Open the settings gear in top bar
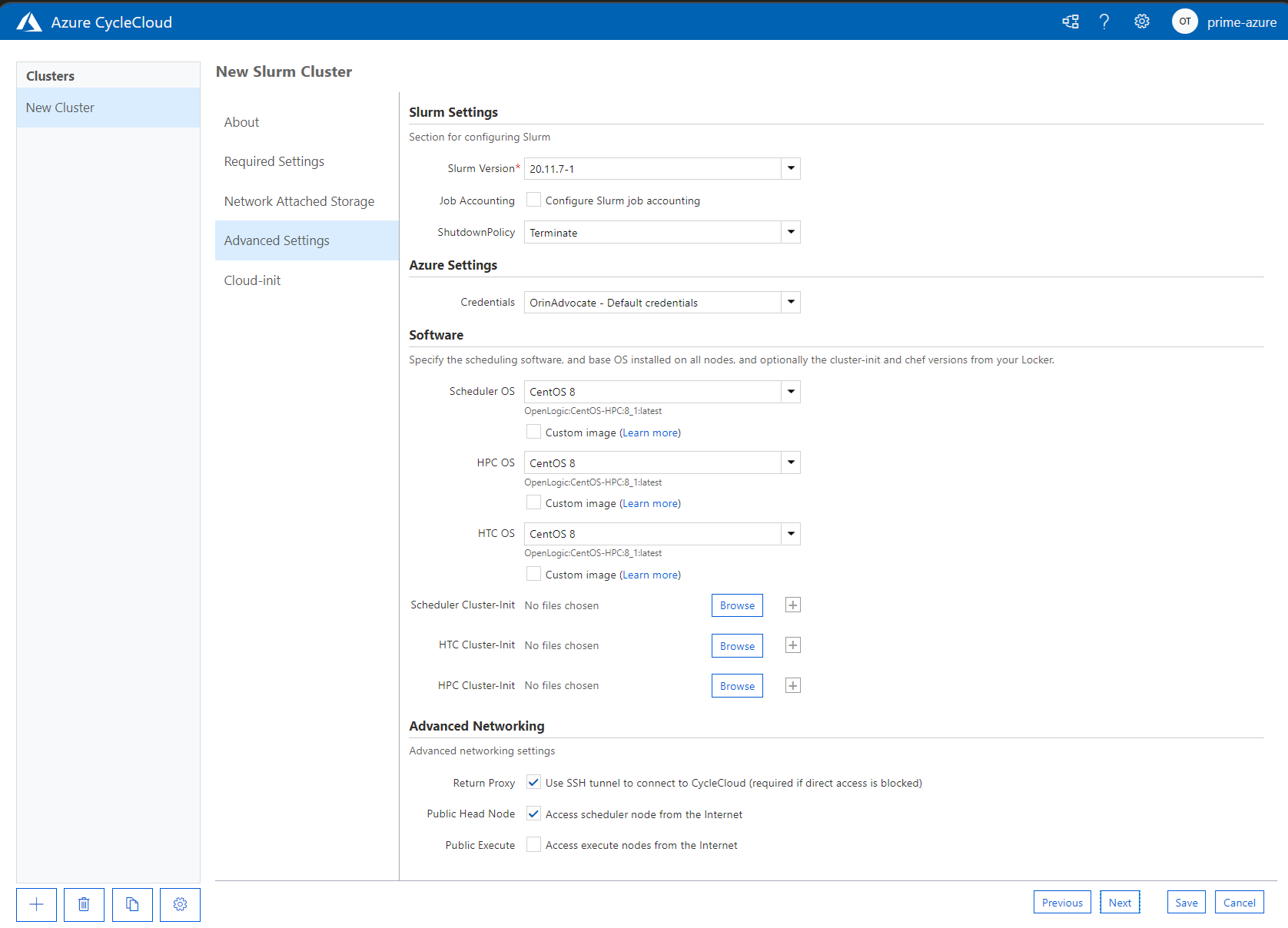Image resolution: width=1288 pixels, height=928 pixels. (x=1142, y=22)
